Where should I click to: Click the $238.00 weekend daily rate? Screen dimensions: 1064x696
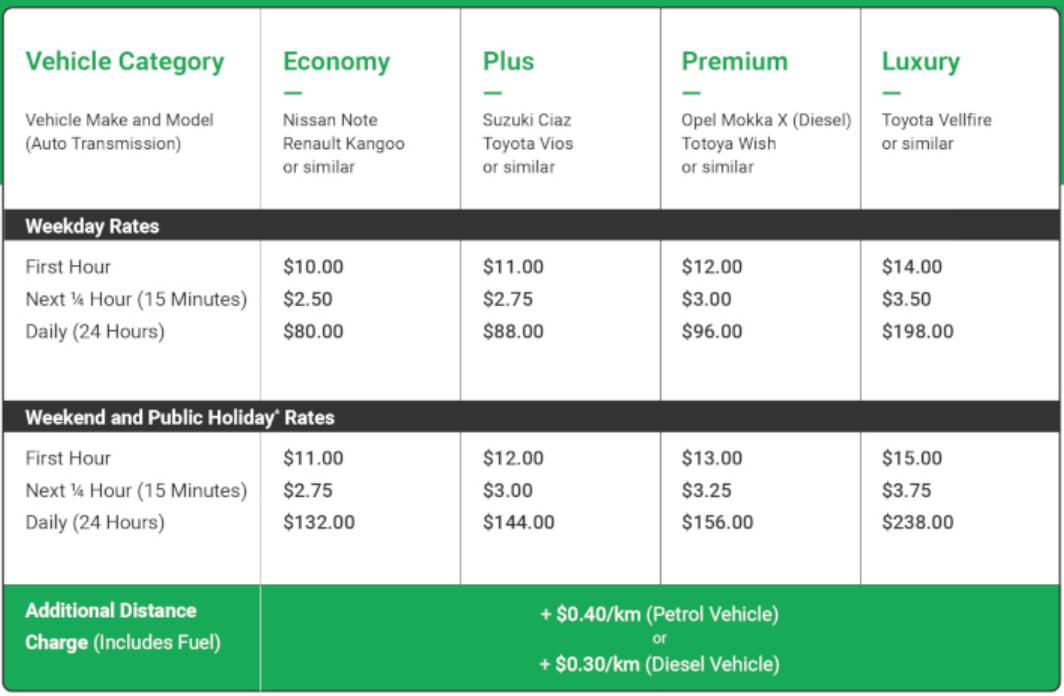918,522
